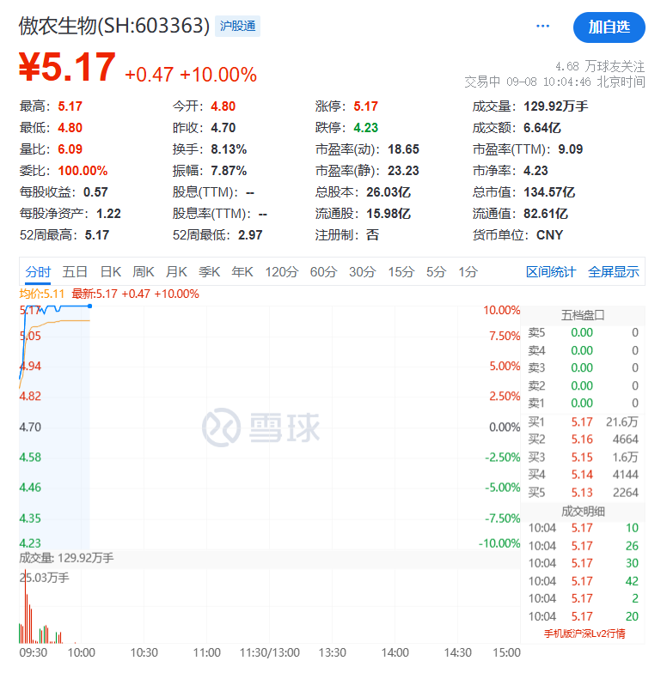The height and width of the screenshot is (673, 667).
Task: Click the 买2 row priced 5.16
Action: (x=583, y=440)
